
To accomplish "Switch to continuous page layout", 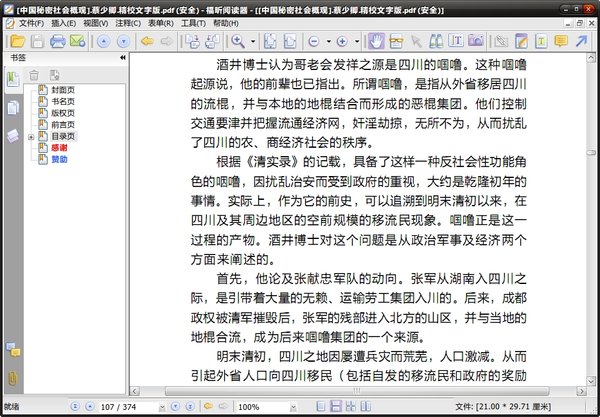I will [336, 406].
